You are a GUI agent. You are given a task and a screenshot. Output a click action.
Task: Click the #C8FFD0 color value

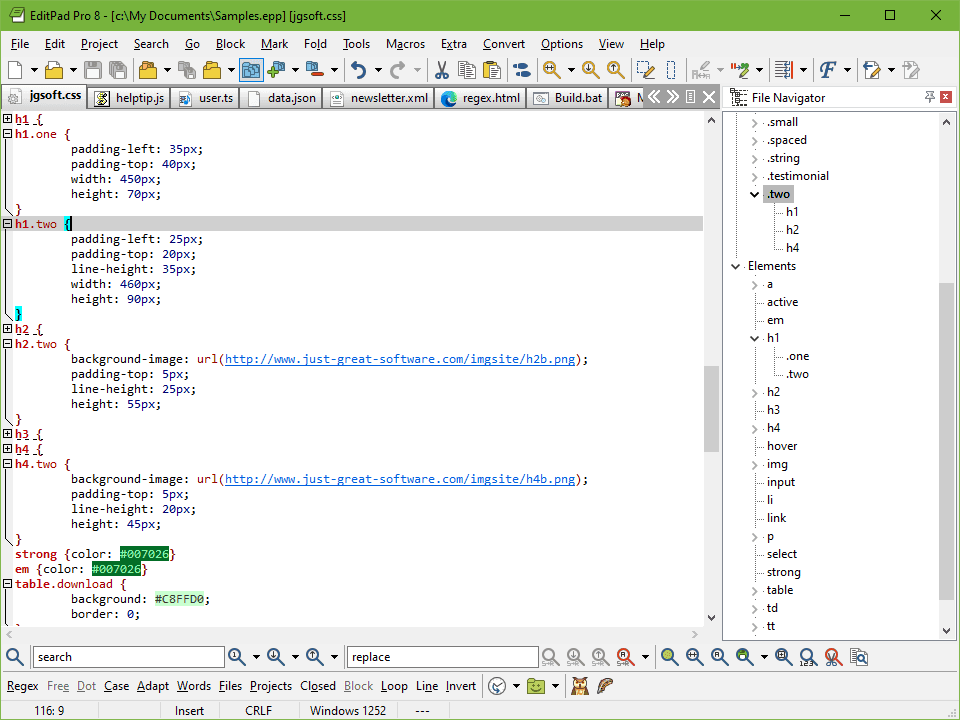click(x=181, y=599)
